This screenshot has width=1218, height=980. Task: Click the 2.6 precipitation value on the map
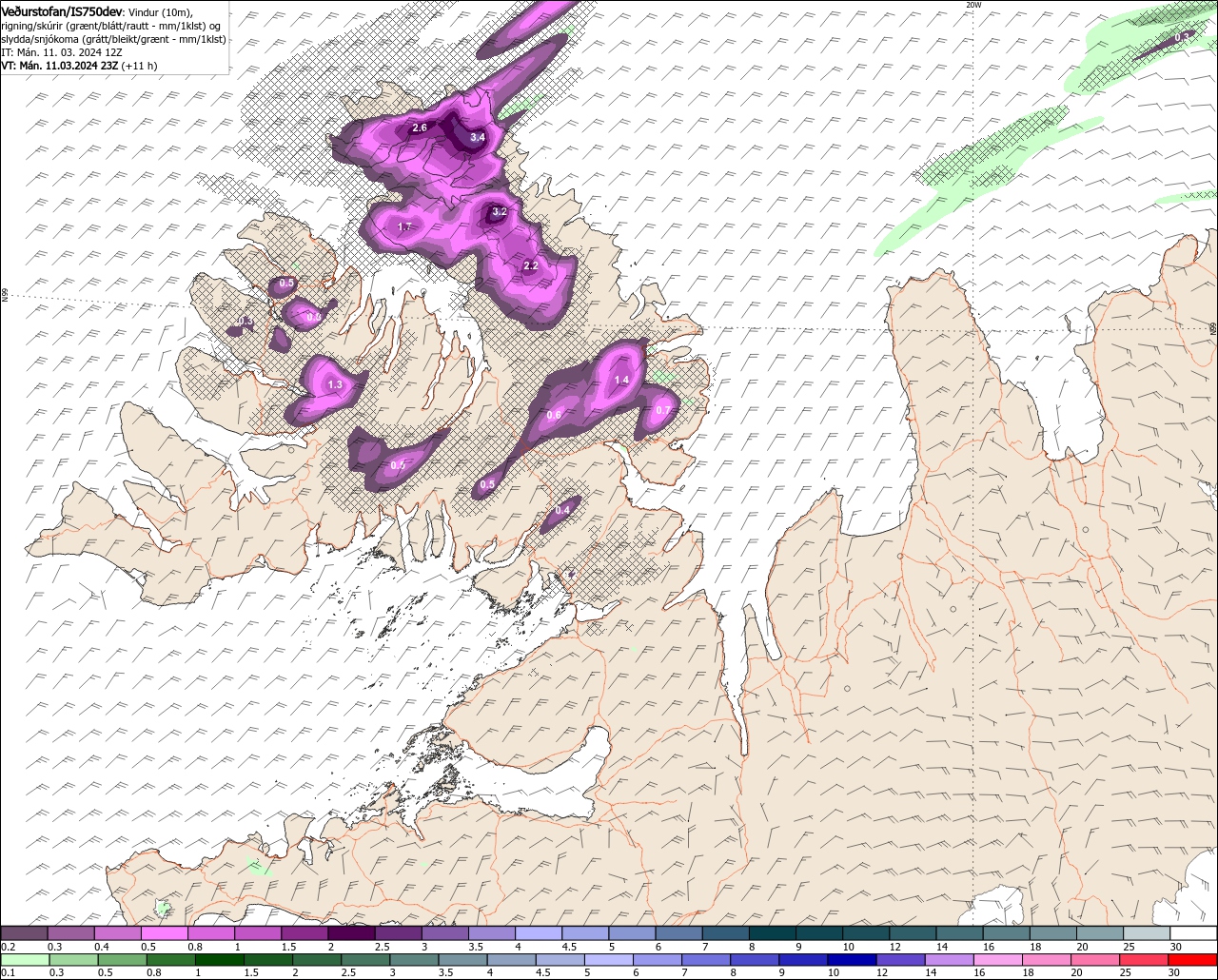pyautogui.click(x=420, y=127)
